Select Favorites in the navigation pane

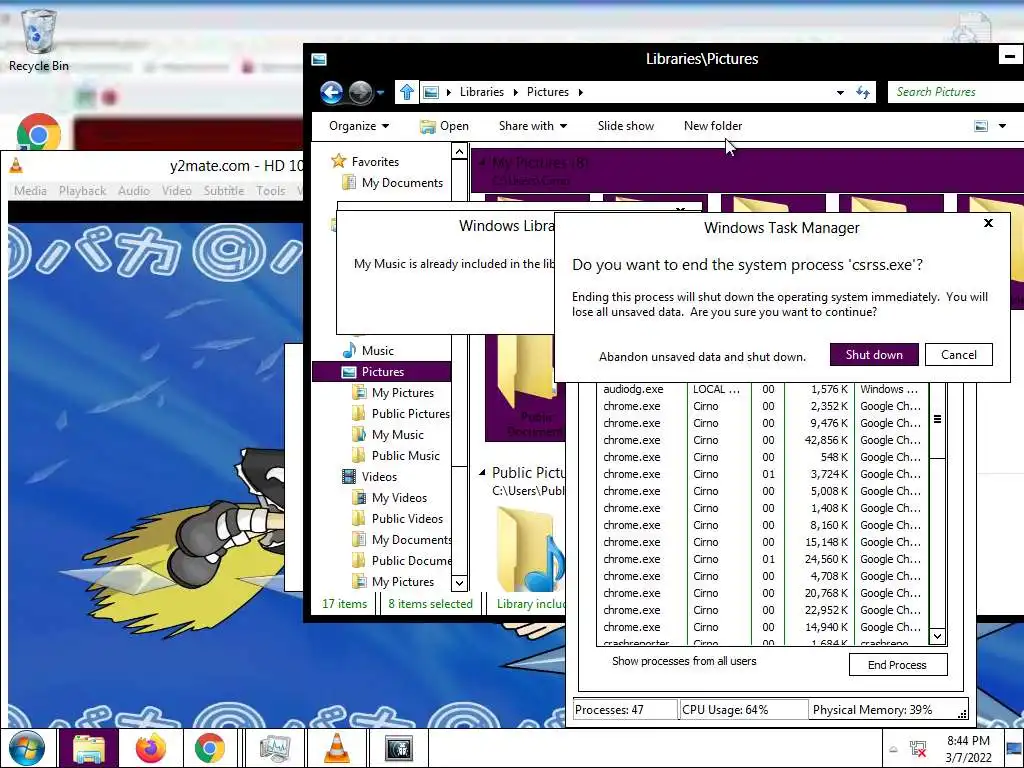tap(375, 161)
